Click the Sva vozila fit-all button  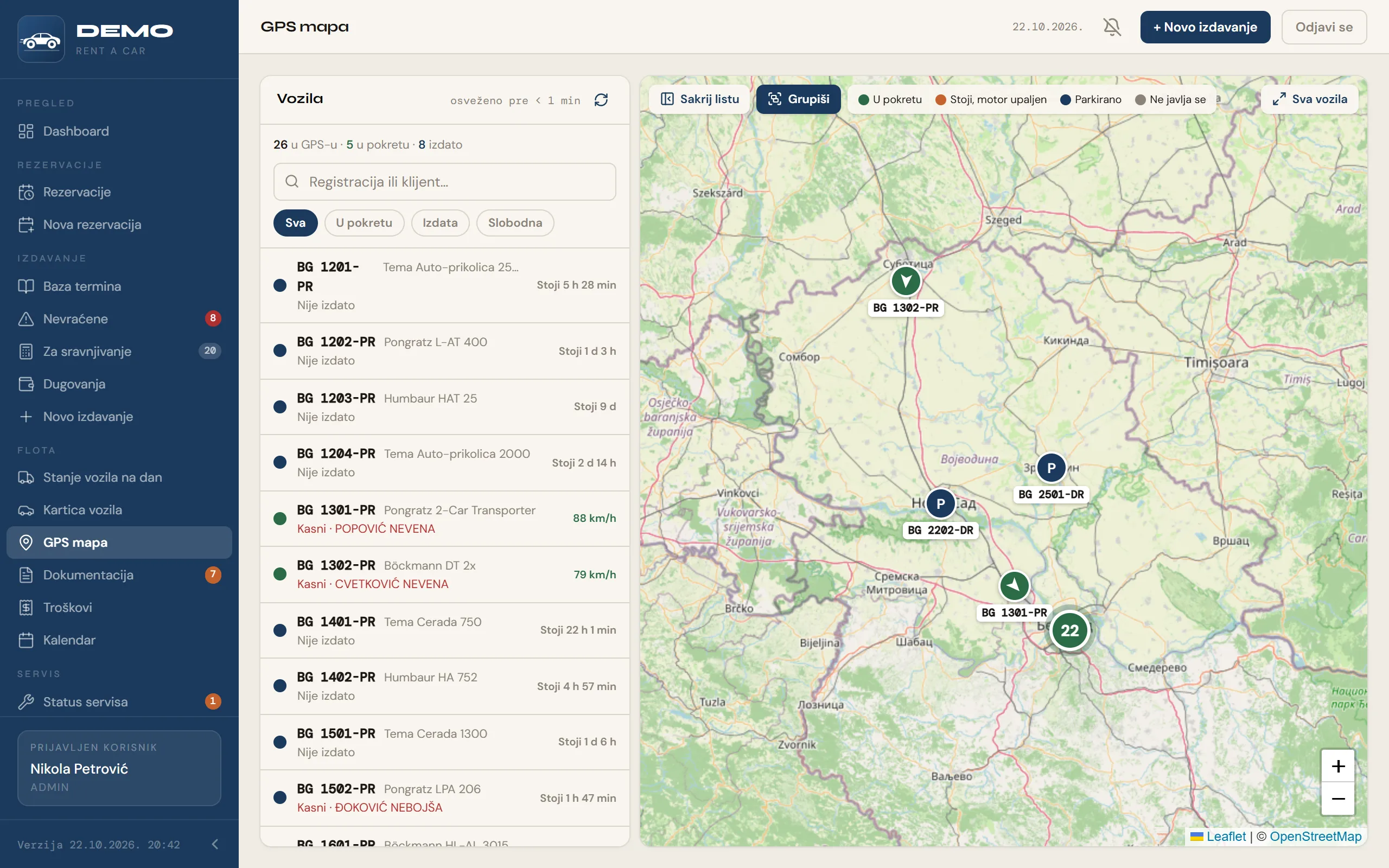(1310, 99)
